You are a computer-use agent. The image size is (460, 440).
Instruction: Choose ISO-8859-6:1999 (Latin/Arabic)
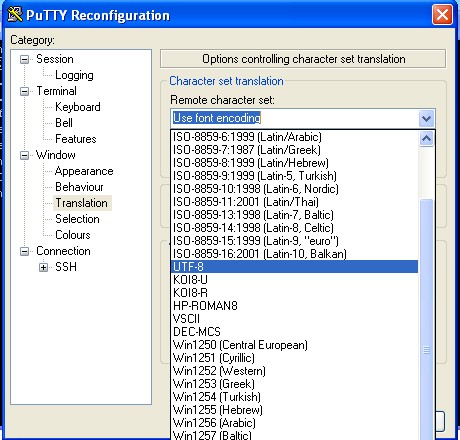(x=295, y=137)
